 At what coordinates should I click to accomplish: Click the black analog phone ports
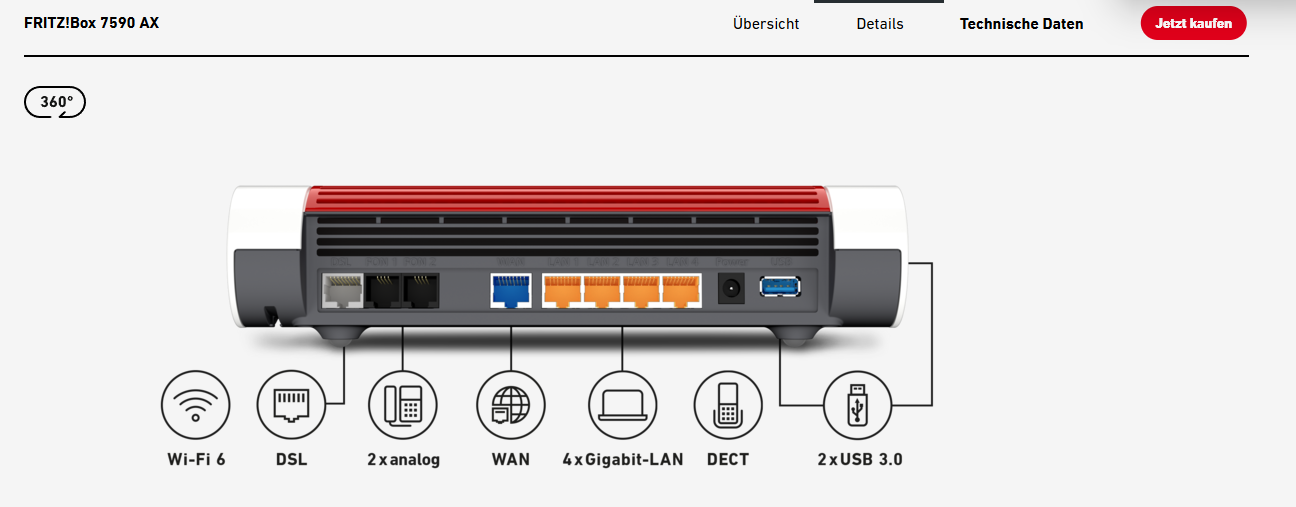click(401, 290)
